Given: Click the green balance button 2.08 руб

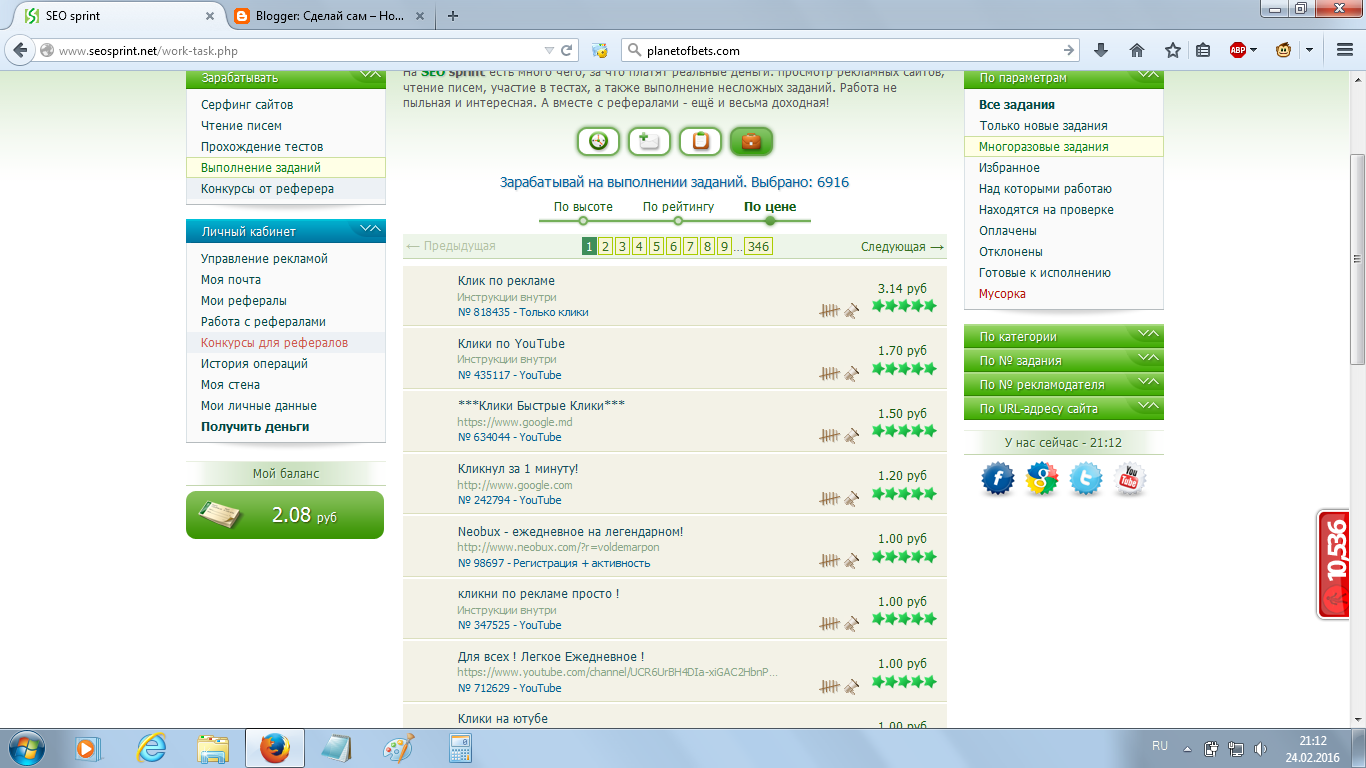Looking at the screenshot, I should 285,515.
